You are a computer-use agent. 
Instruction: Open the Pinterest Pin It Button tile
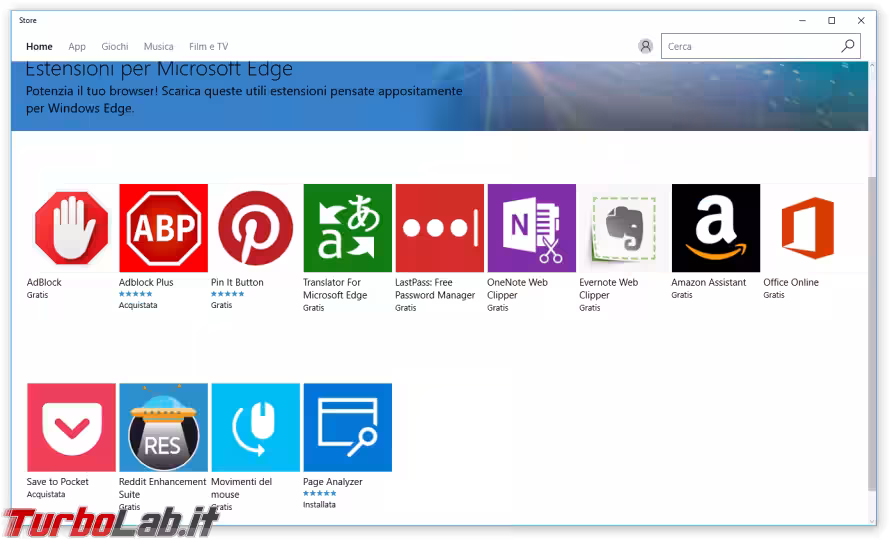pyautogui.click(x=255, y=228)
